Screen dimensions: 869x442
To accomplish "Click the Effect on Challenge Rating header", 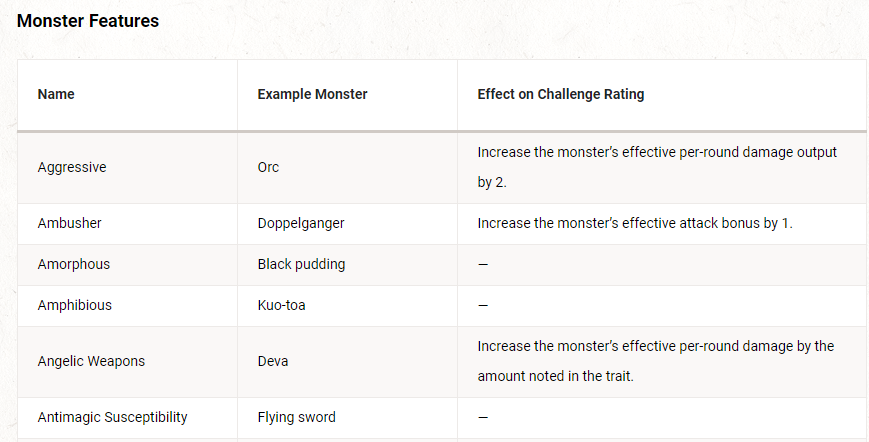I will tap(560, 95).
